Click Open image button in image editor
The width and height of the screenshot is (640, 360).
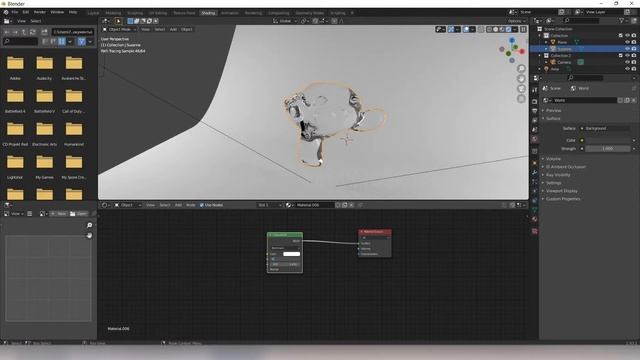point(78,213)
